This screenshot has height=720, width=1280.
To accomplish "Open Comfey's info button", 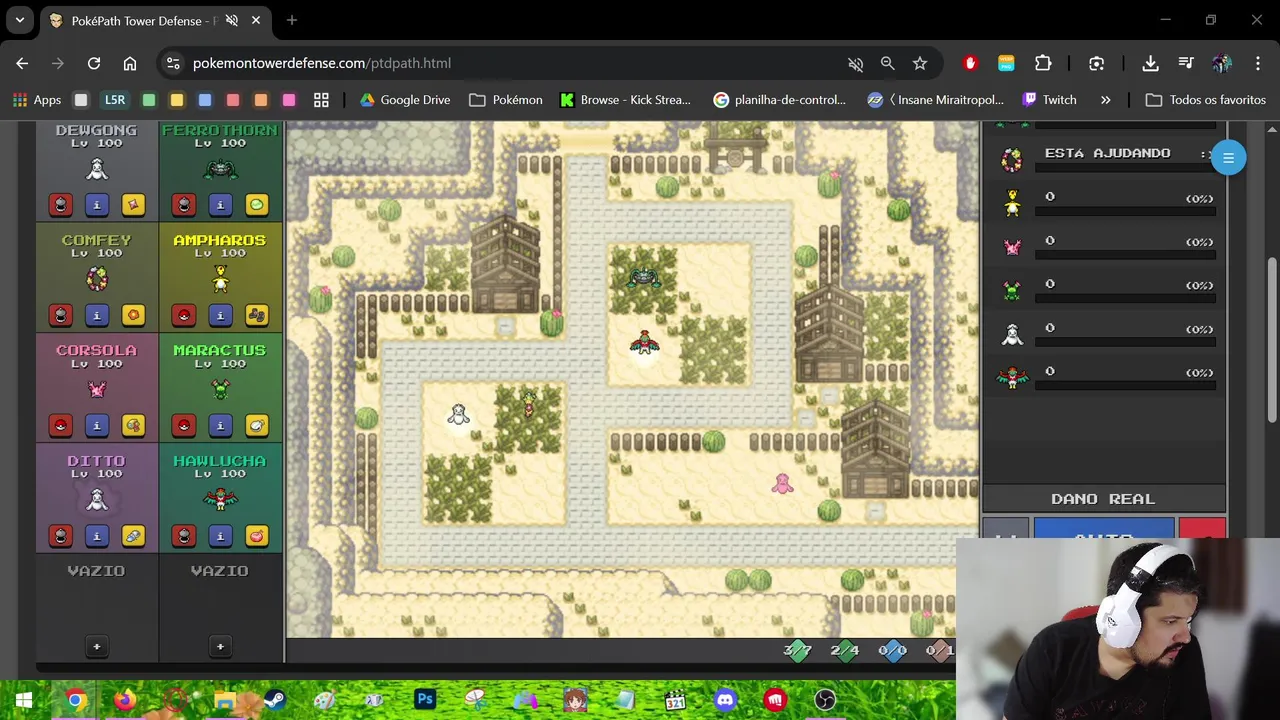I will coord(97,315).
